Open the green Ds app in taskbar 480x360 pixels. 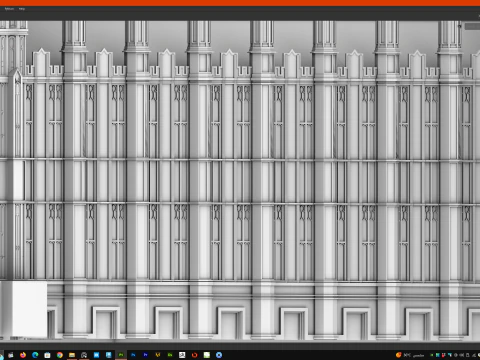pyautogui.click(x=170, y=355)
